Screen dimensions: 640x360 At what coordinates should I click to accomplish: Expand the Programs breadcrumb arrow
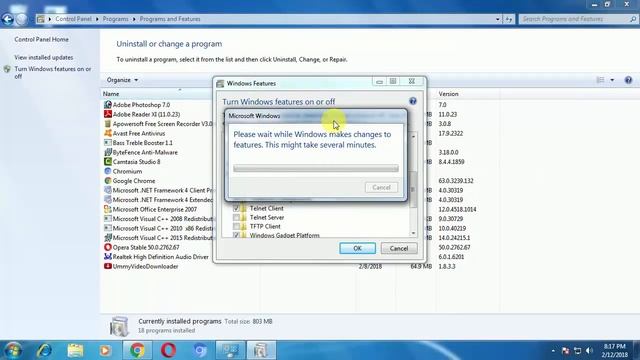(x=134, y=19)
